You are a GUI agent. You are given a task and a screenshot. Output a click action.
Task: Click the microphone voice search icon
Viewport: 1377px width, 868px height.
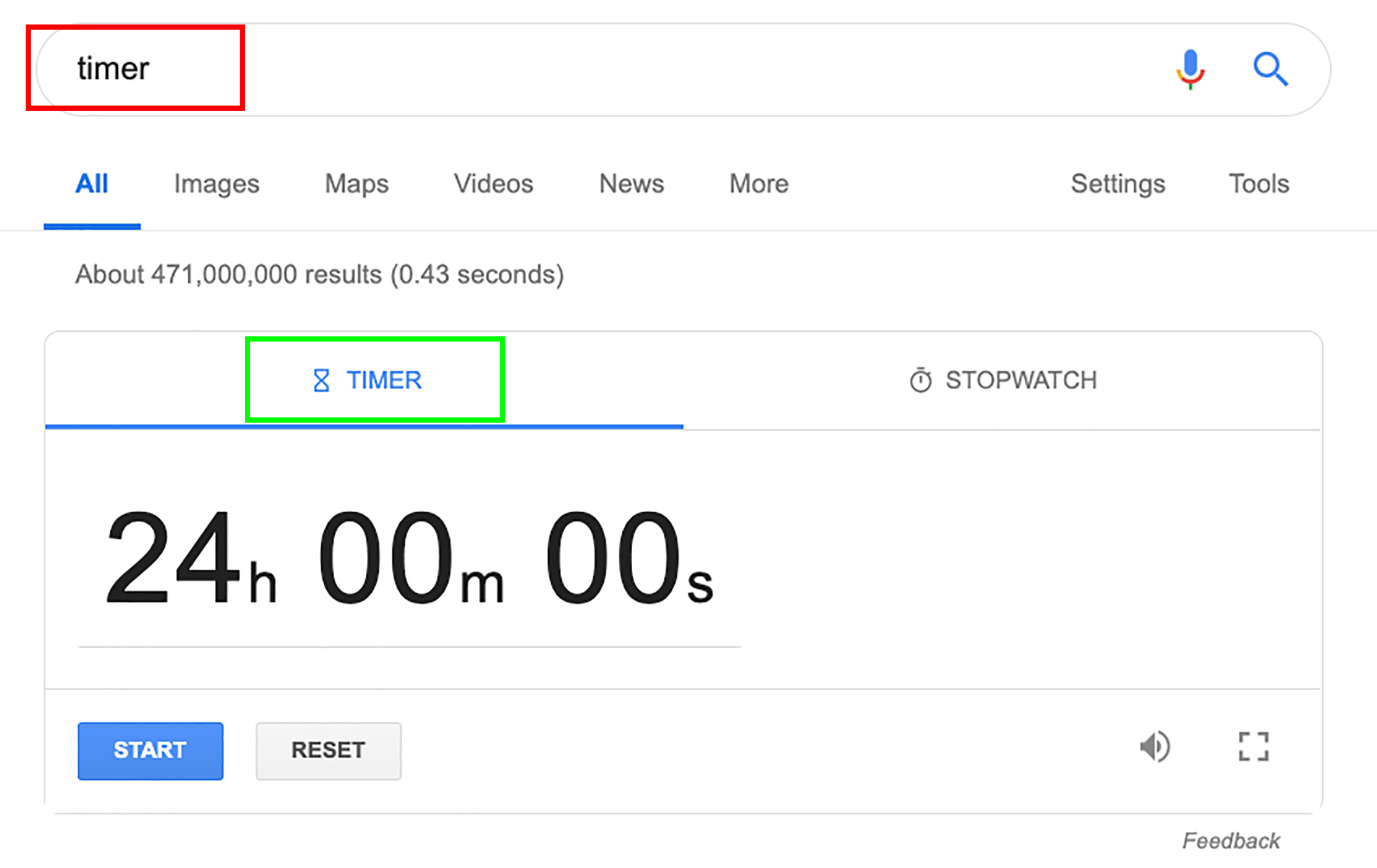click(1190, 69)
